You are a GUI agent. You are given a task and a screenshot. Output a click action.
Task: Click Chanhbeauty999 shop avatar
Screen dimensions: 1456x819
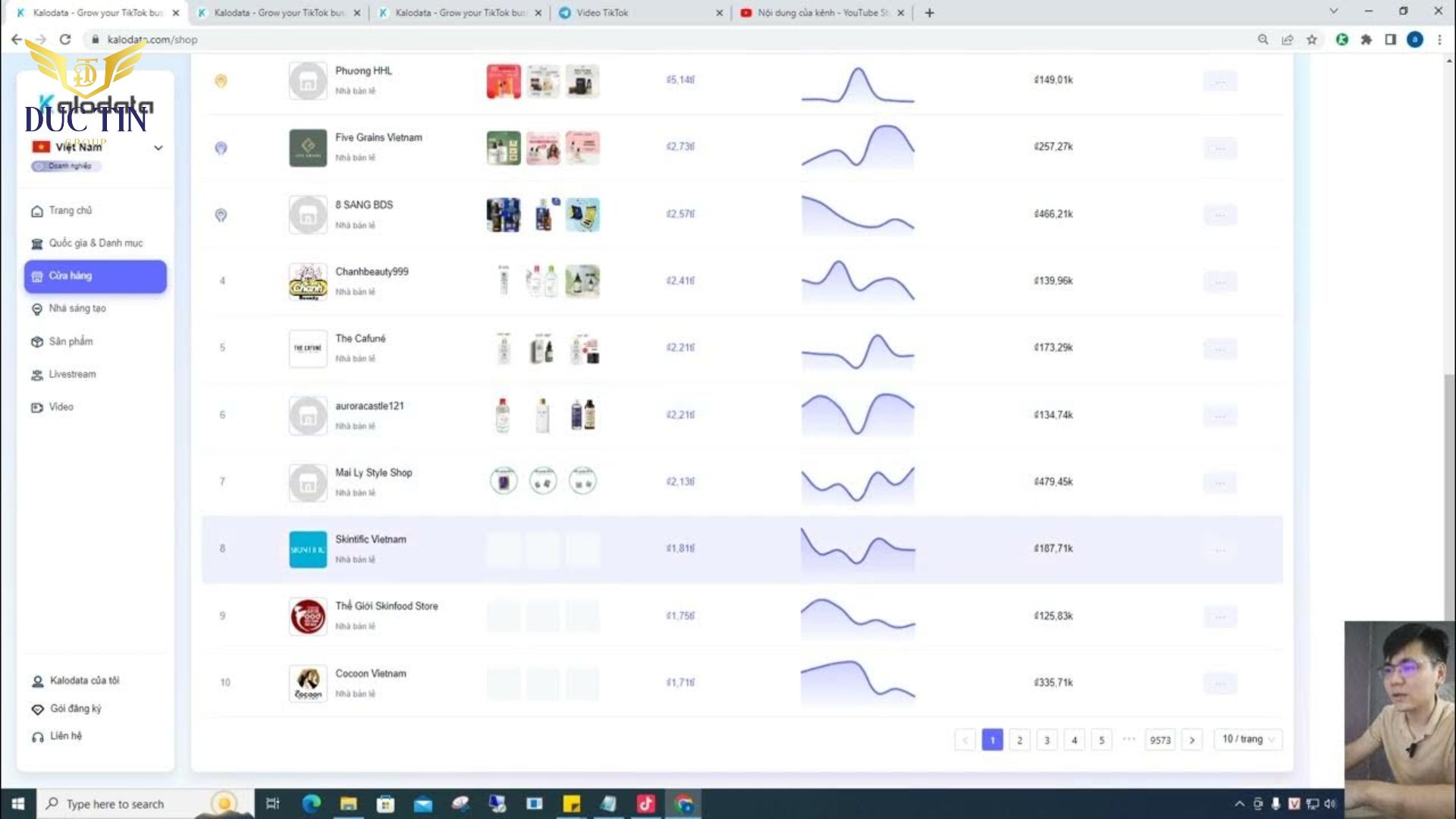pos(308,281)
